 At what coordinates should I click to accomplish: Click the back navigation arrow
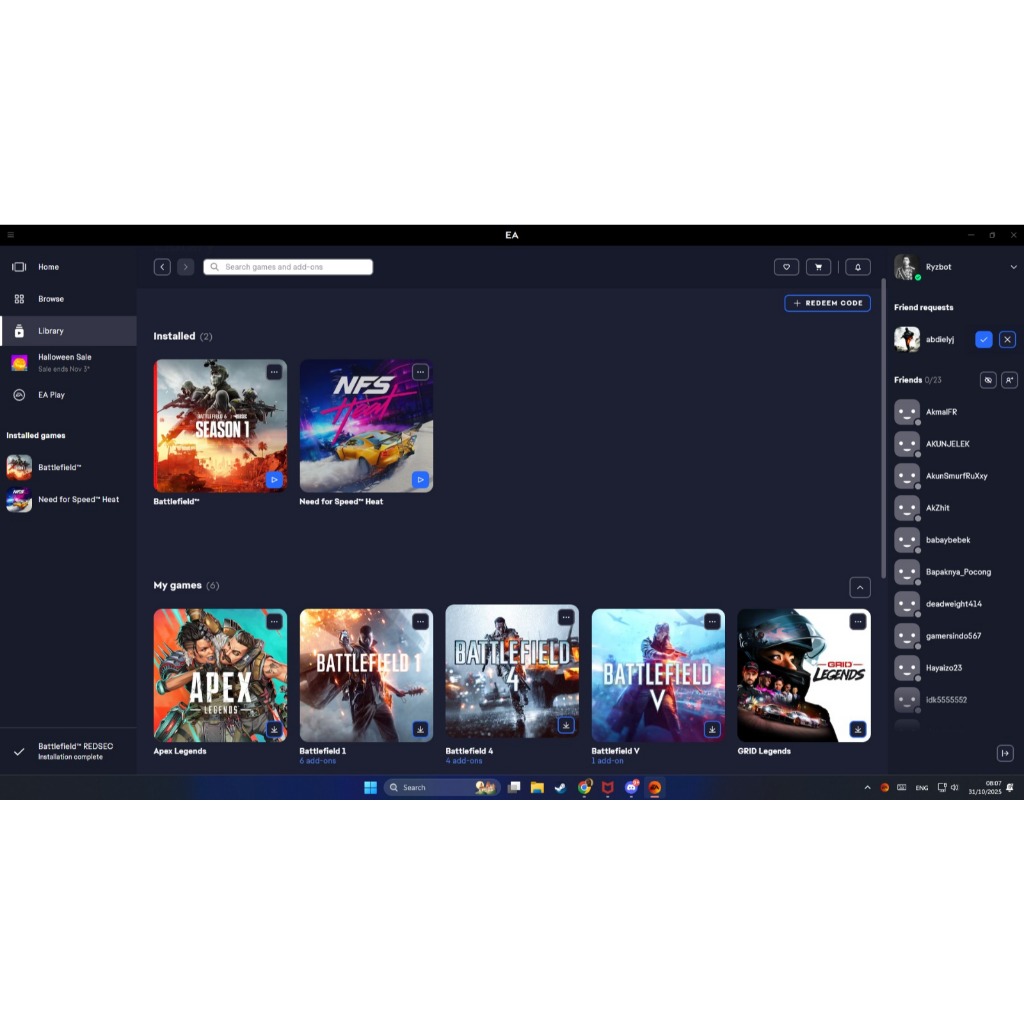[x=162, y=267]
